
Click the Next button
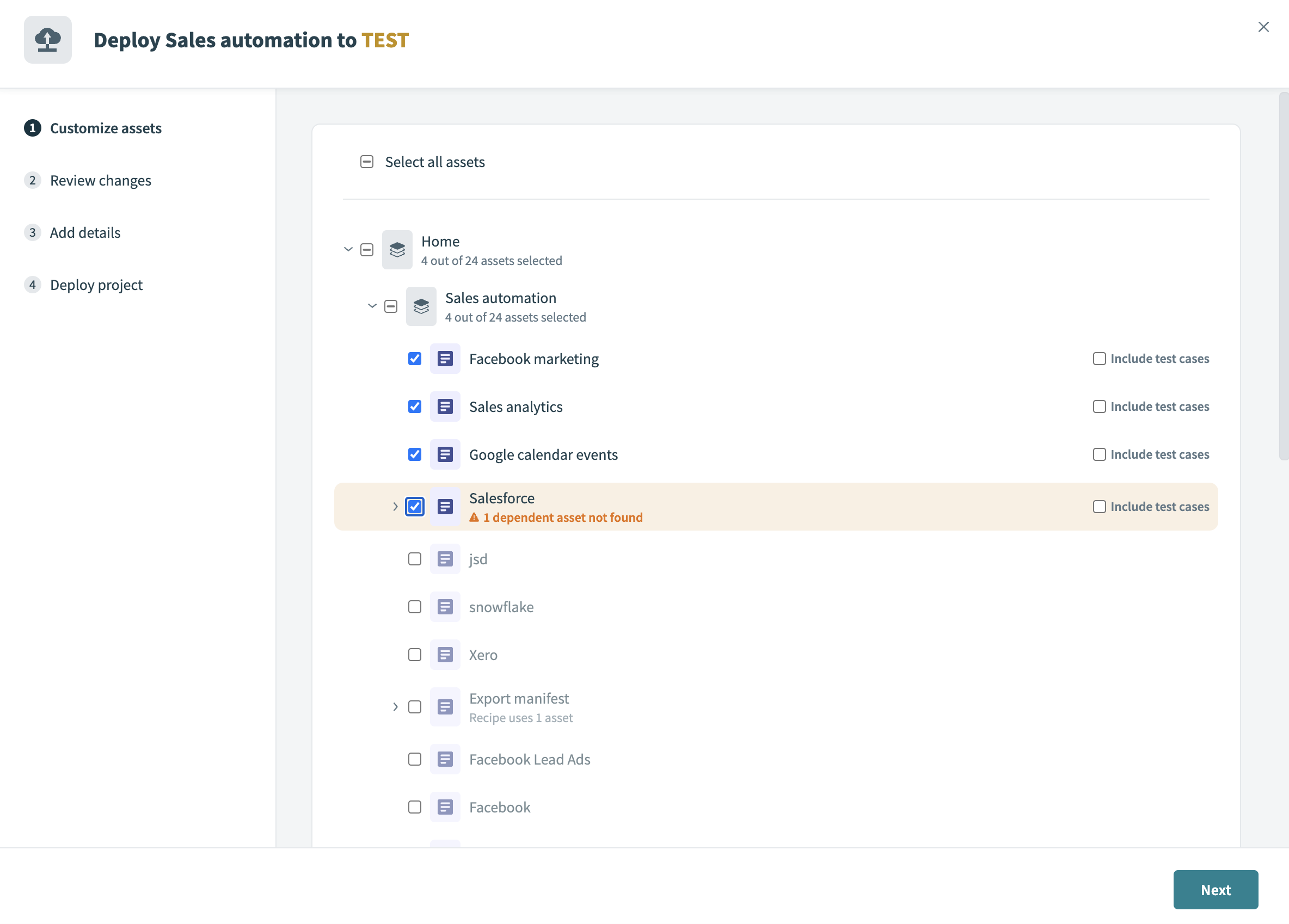click(1215, 889)
